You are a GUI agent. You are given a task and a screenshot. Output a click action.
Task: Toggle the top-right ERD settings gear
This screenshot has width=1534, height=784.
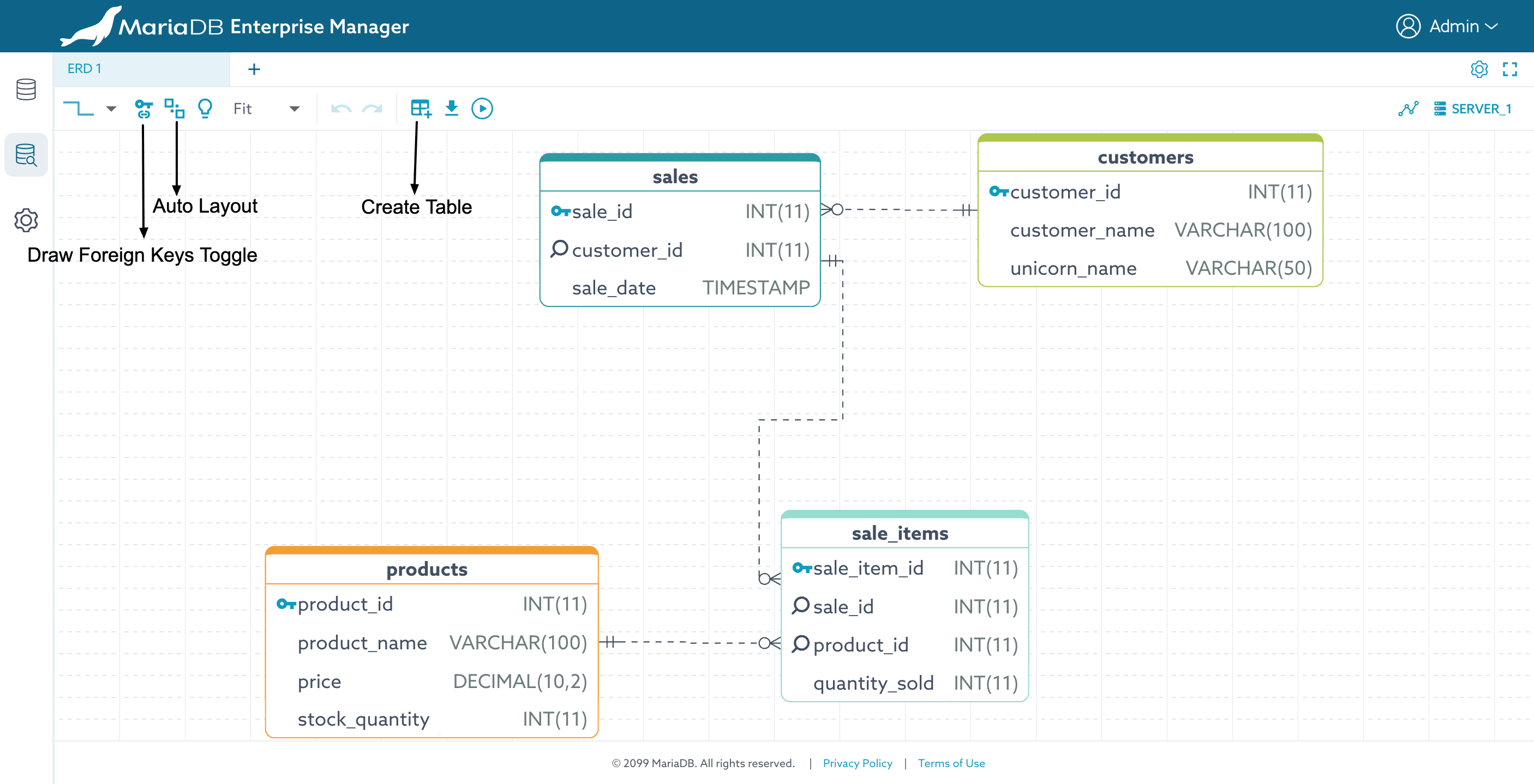1478,69
